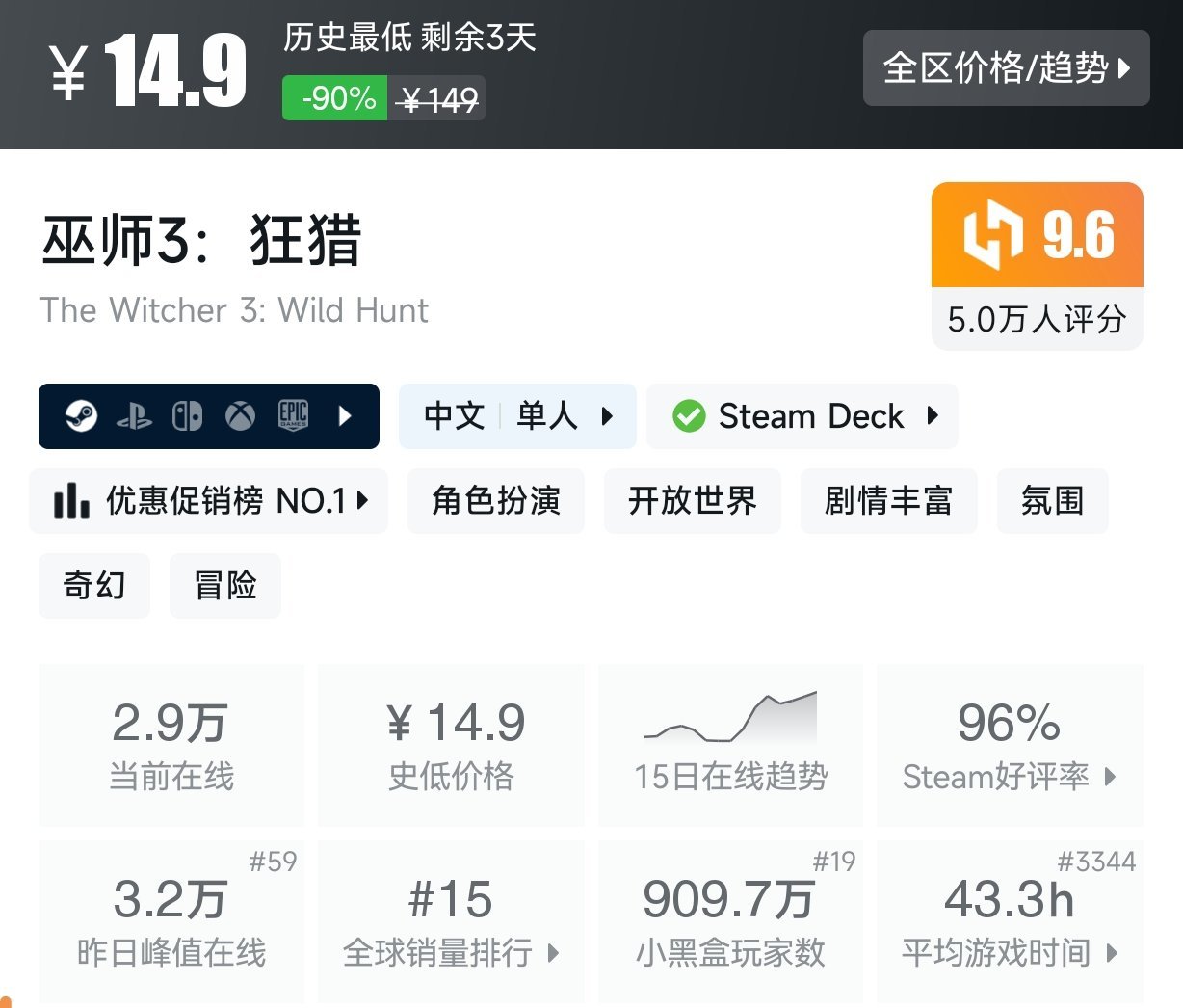Open the 昨日峰值在线 3.2万 card
This screenshot has width=1183, height=1008.
pyautogui.click(x=171, y=922)
